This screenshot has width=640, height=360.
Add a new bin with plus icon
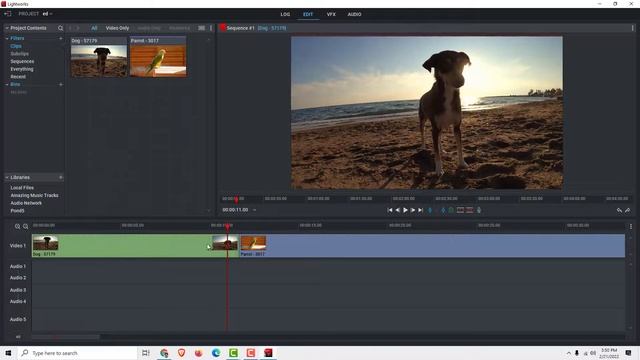(x=61, y=84)
